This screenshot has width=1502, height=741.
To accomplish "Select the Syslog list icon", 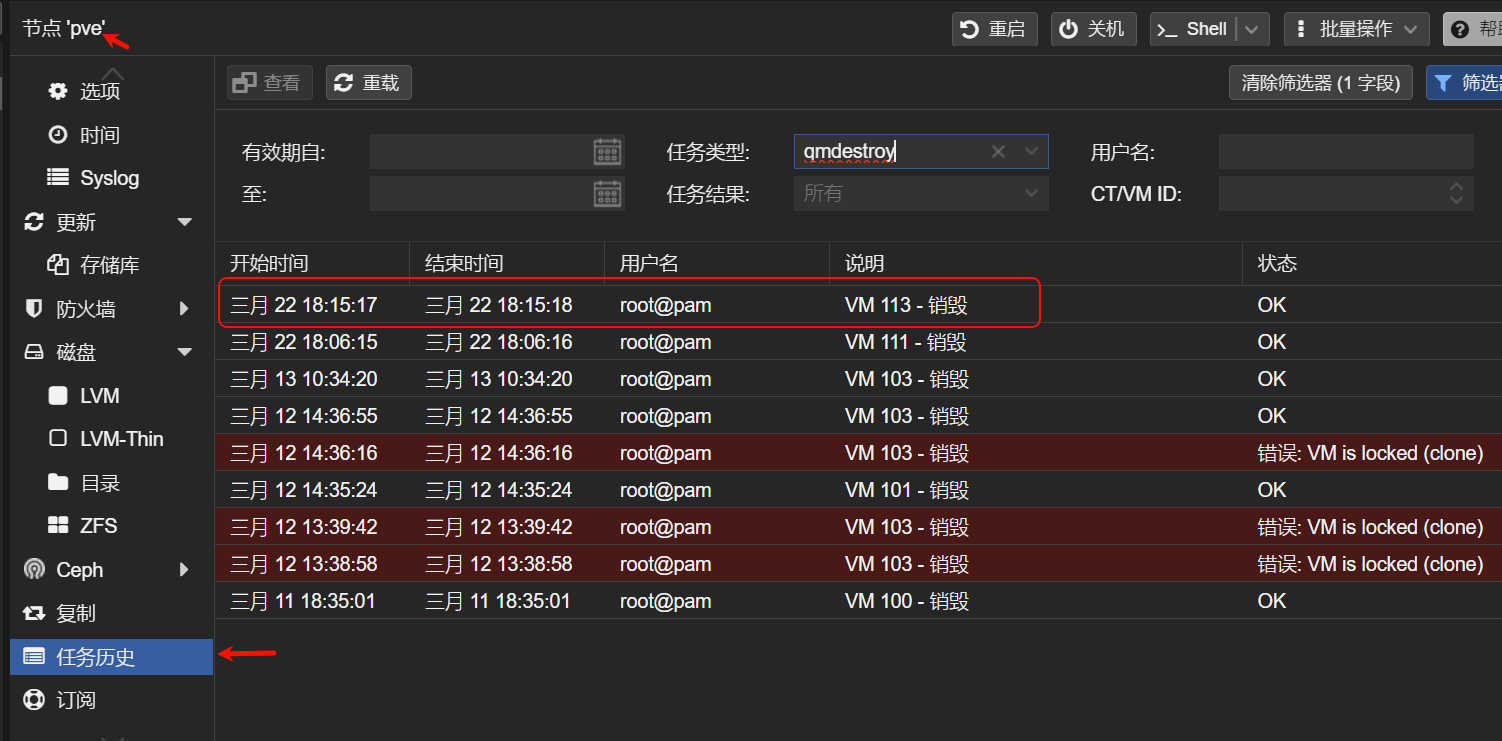I will coord(60,178).
